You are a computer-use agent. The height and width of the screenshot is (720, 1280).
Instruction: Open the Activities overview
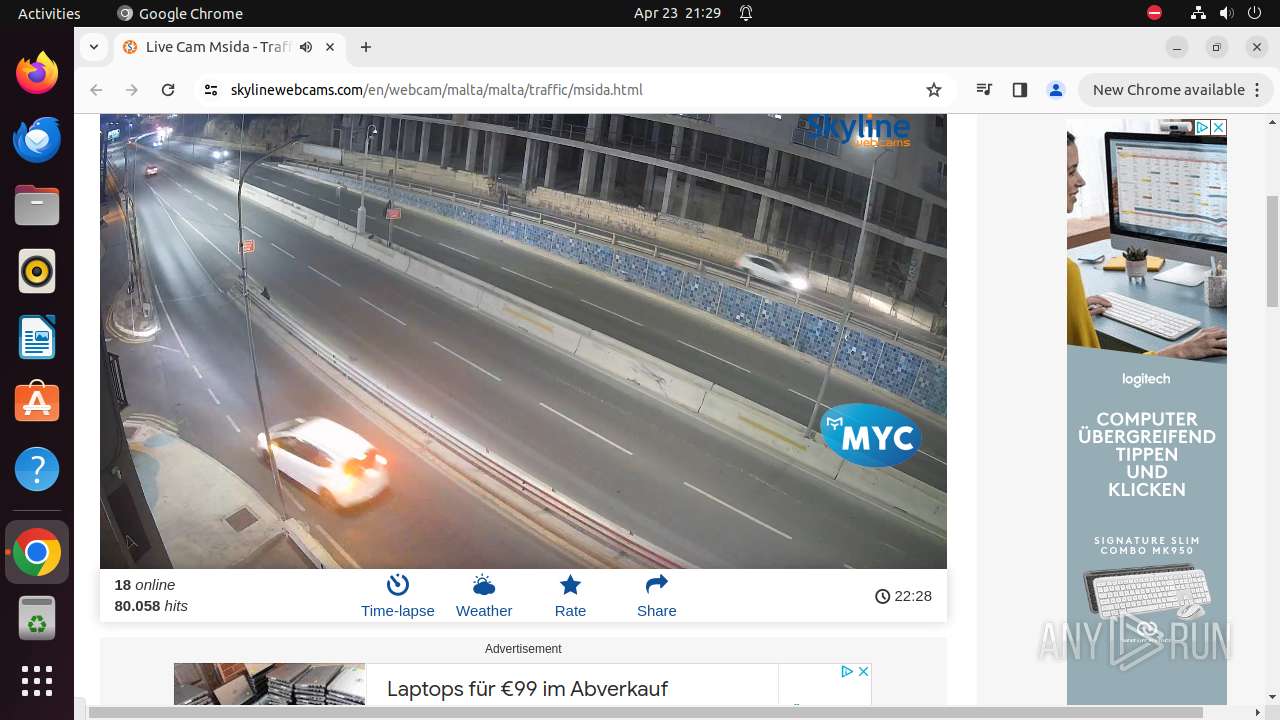[x=49, y=13]
